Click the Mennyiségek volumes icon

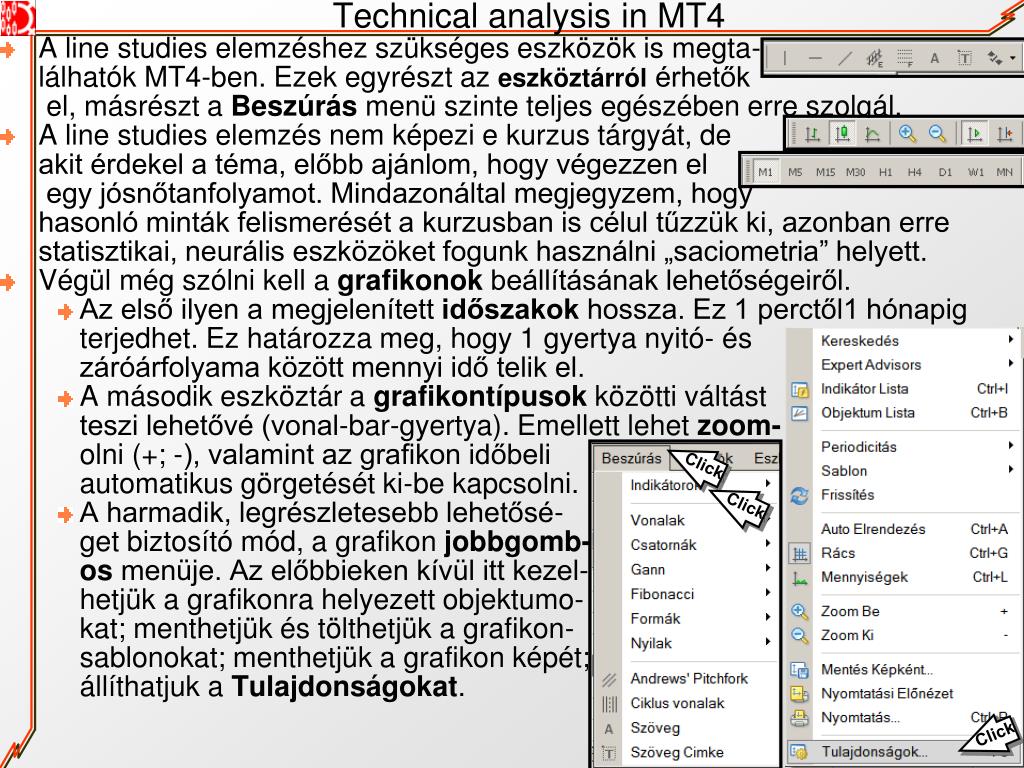coord(799,578)
